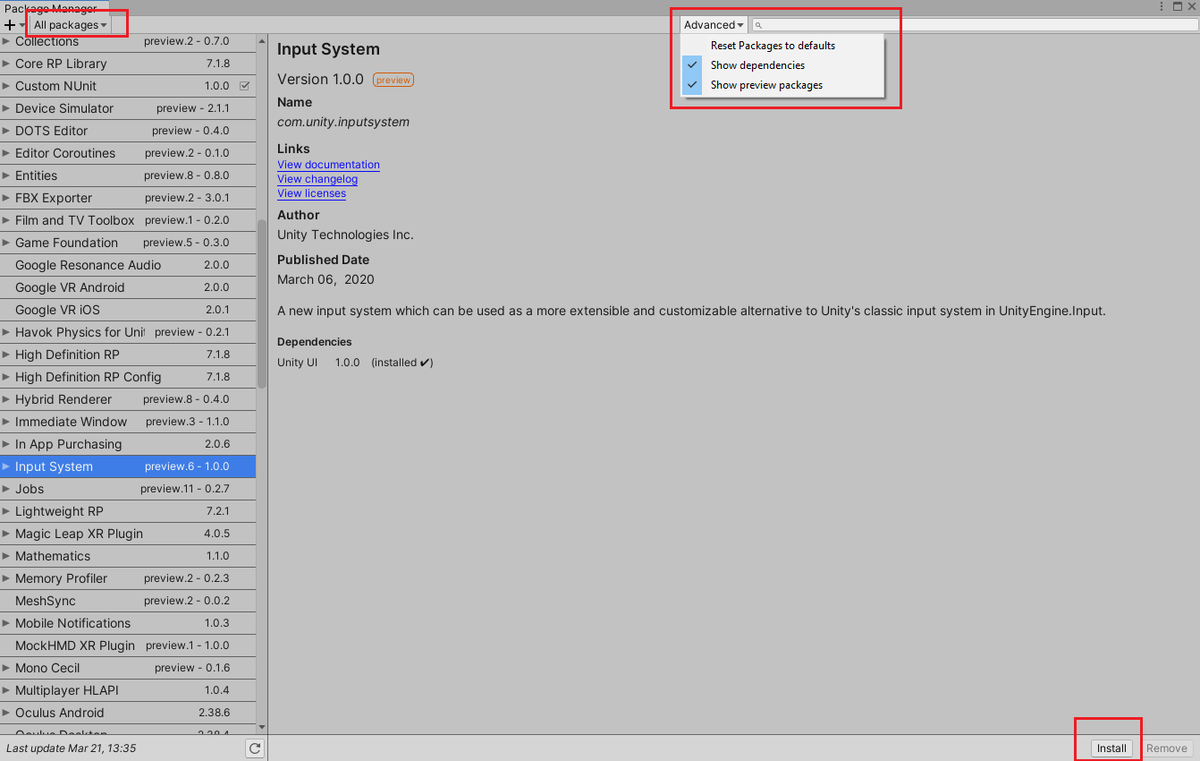Click package list scroll down arrow
This screenshot has height=761, width=1200.
click(x=262, y=727)
